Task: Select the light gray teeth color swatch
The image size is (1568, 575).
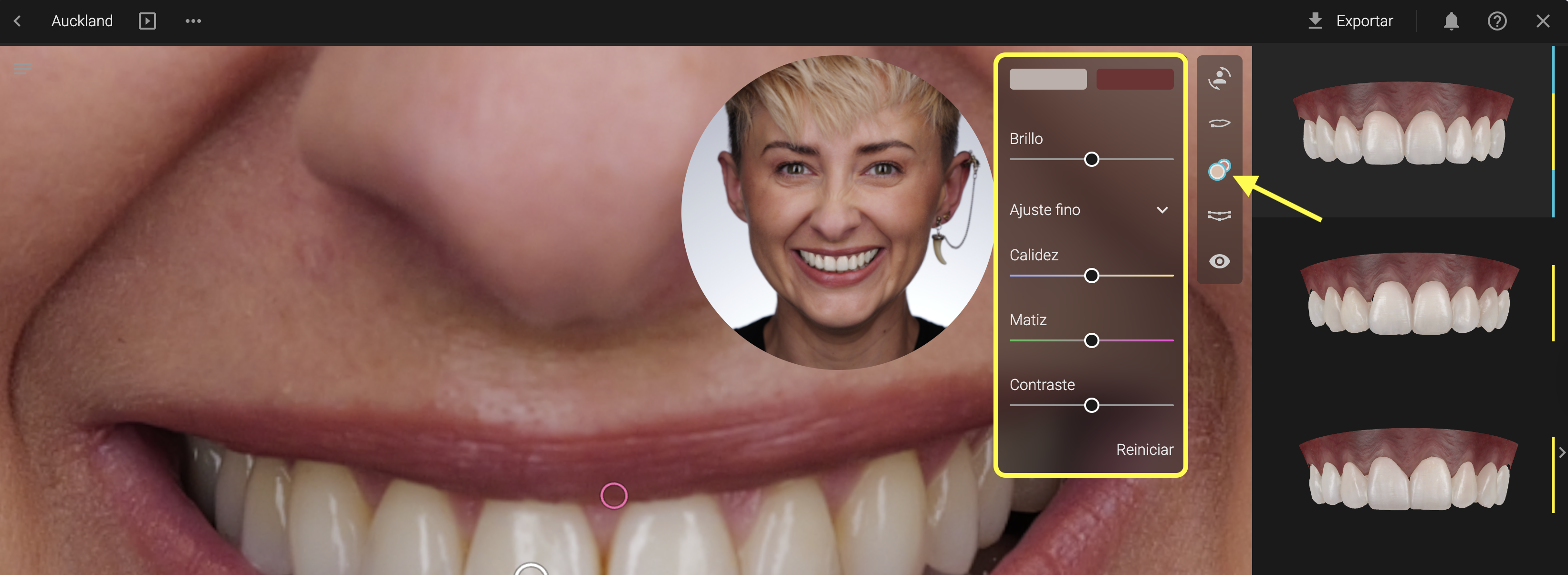Action: tap(1047, 79)
